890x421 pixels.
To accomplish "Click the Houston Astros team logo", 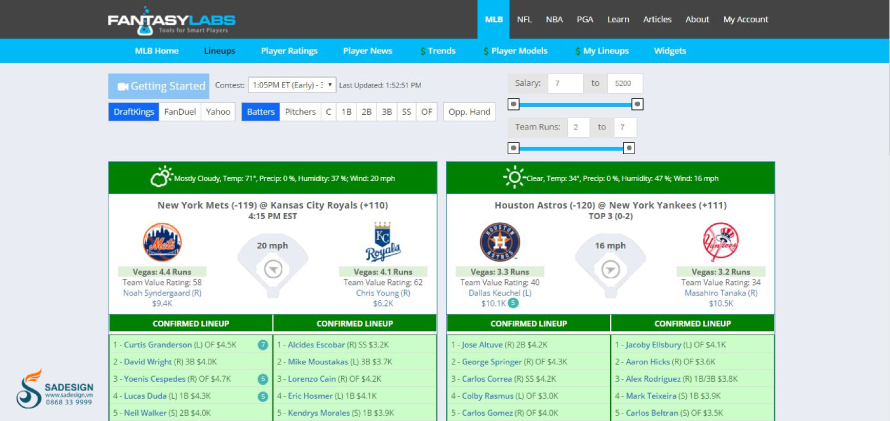I will pos(500,242).
